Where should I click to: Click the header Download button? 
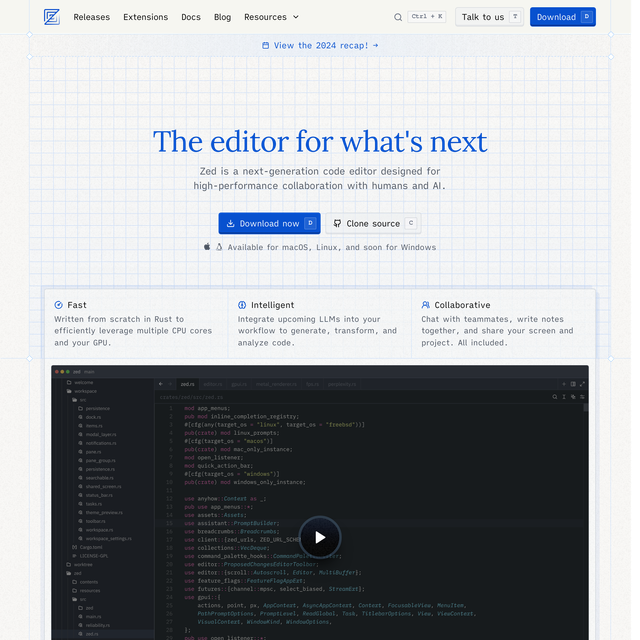[x=563, y=17]
